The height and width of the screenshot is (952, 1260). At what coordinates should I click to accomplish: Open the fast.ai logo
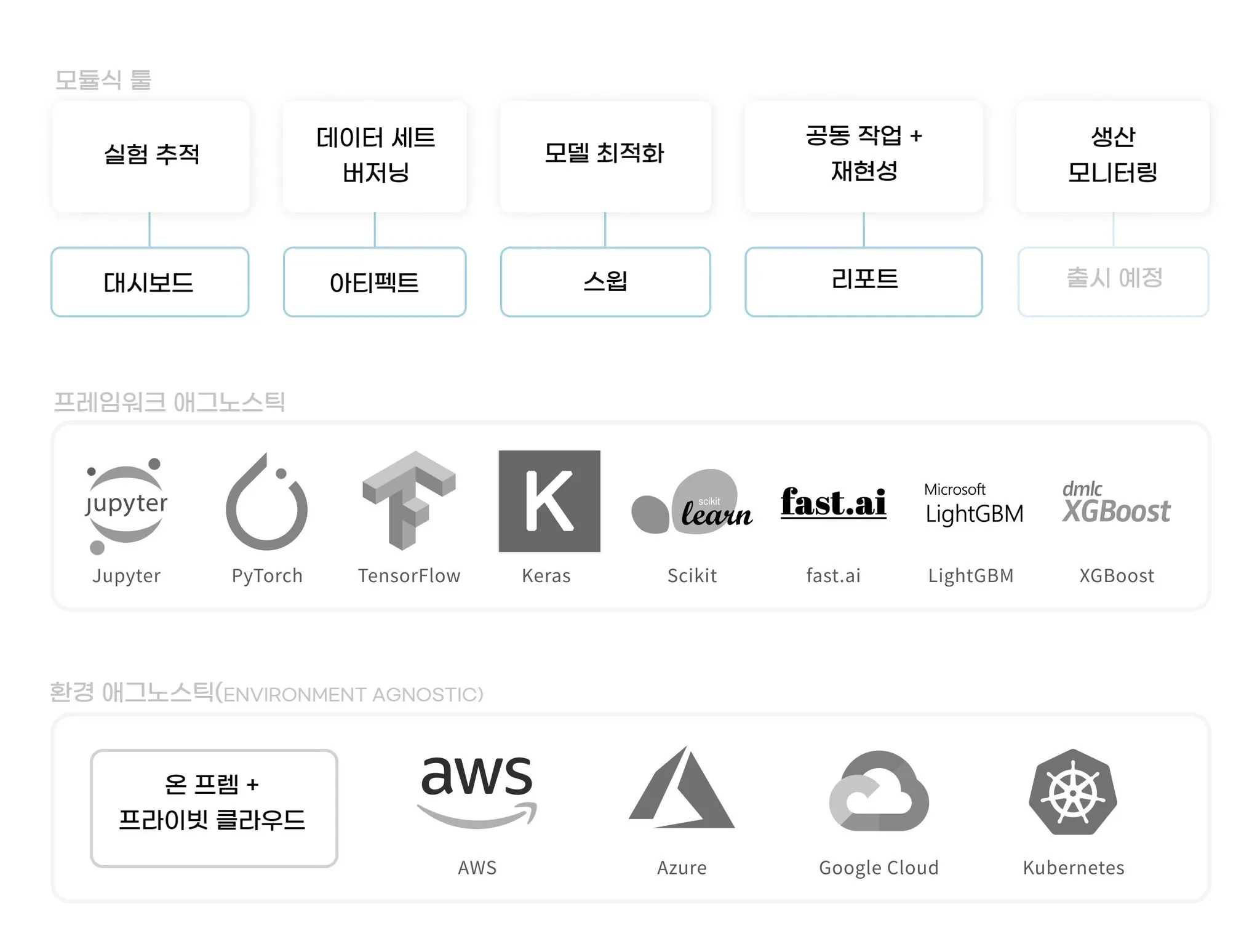(833, 503)
